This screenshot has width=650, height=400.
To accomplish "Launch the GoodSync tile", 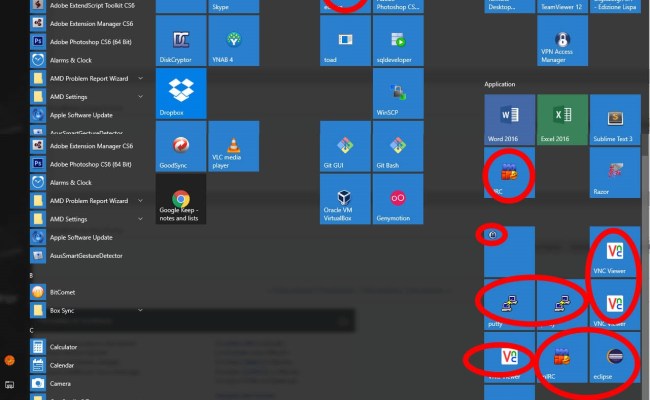I will [181, 146].
